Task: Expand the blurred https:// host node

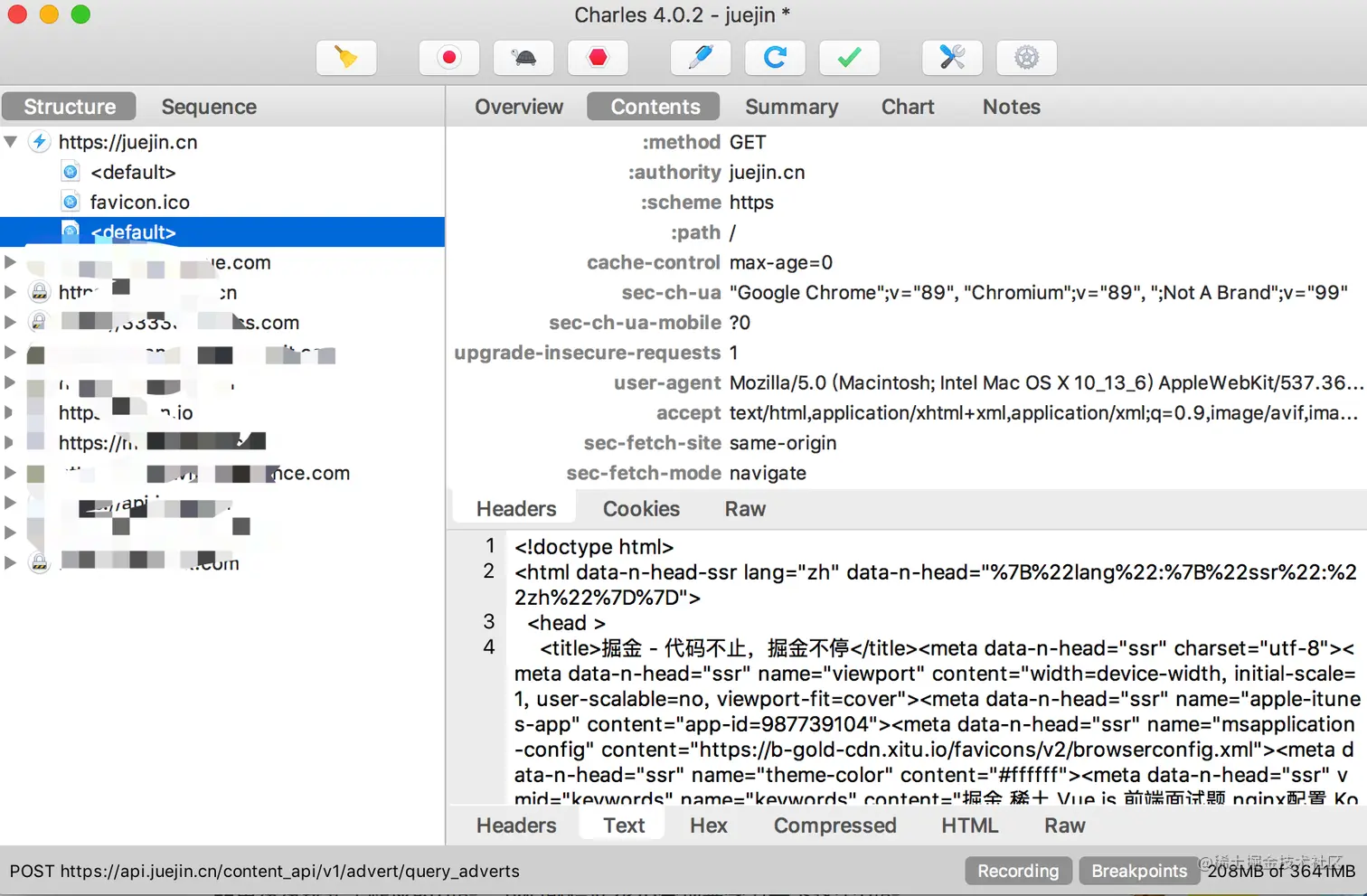Action: [x=11, y=442]
